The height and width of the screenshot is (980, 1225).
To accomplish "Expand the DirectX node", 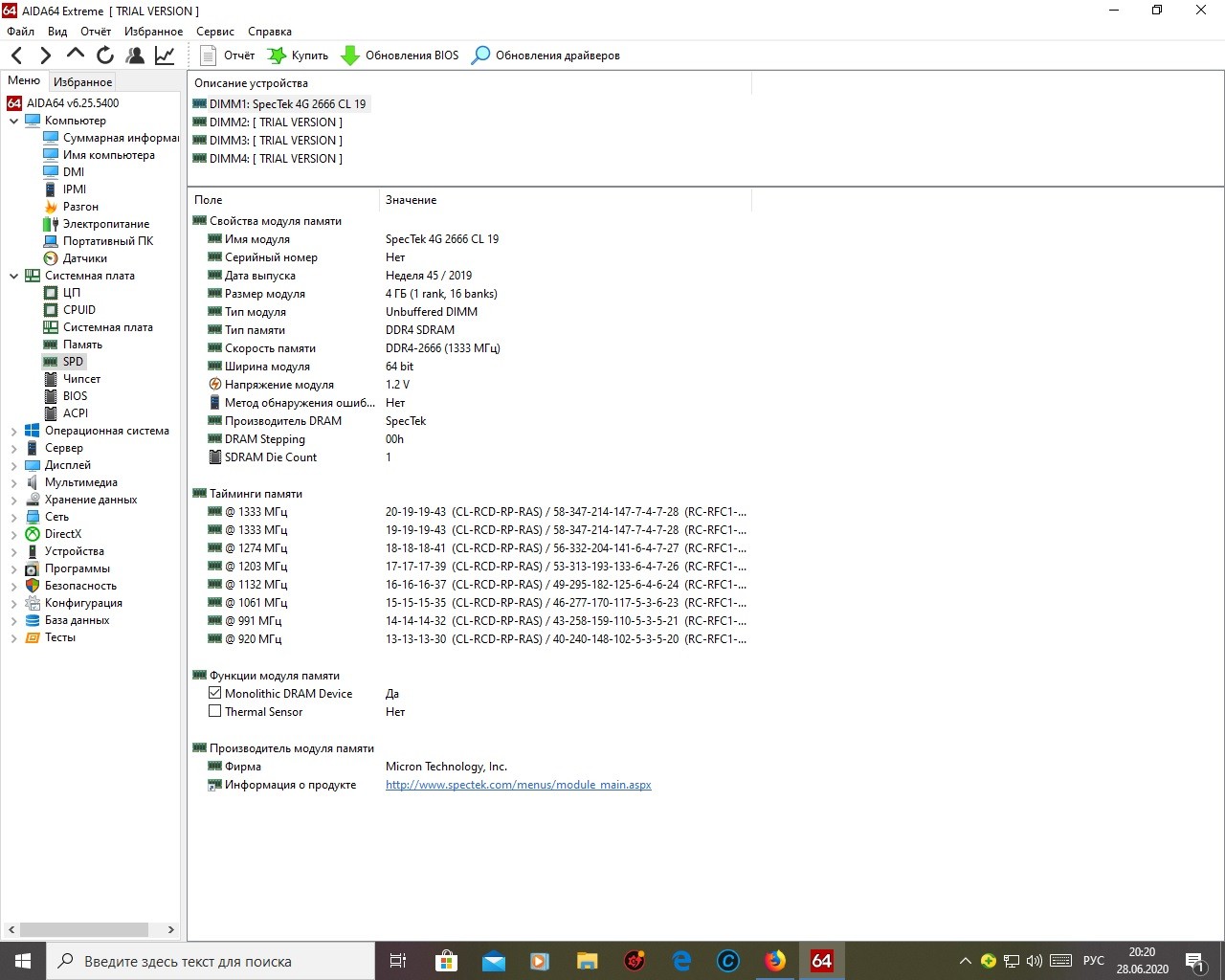I will 13,535.
